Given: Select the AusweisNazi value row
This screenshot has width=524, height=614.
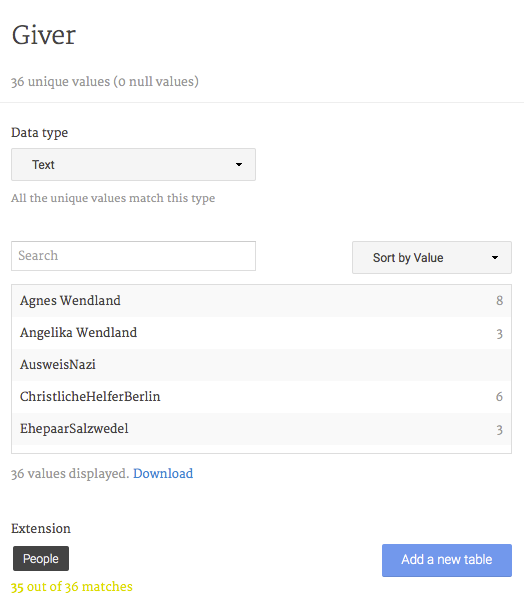Looking at the screenshot, I should coord(261,365).
